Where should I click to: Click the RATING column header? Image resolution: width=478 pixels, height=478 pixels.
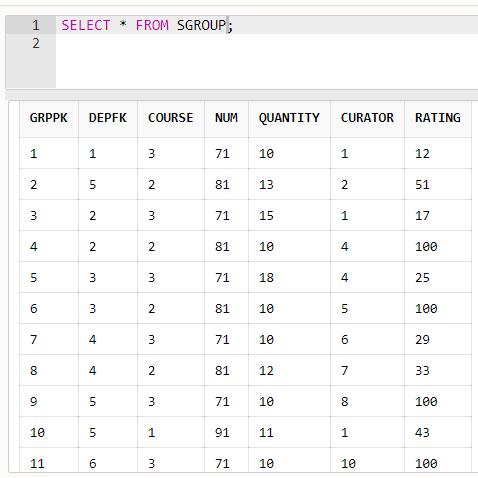coord(438,118)
